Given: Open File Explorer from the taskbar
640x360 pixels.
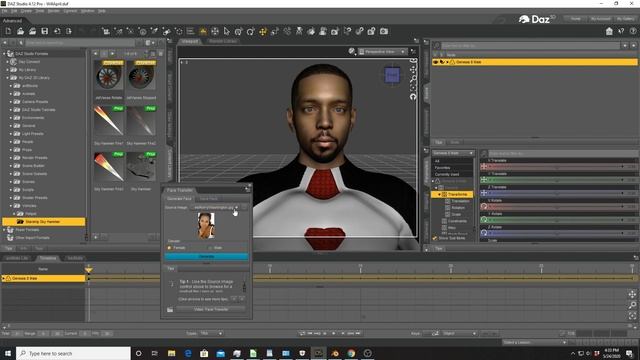Looking at the screenshot, I should pyautogui.click(x=171, y=353).
